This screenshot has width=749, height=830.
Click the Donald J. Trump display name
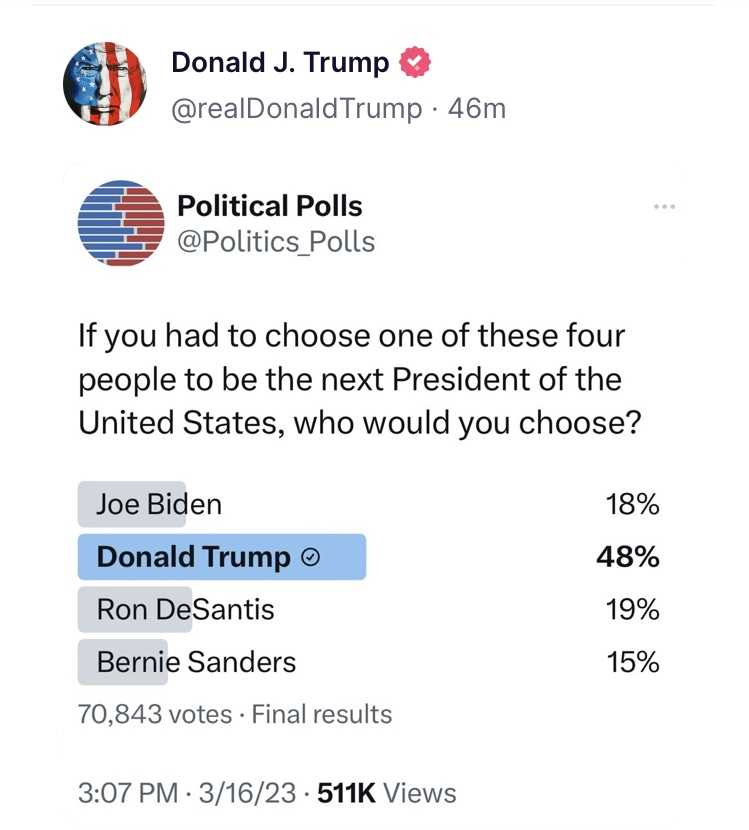pos(280,63)
